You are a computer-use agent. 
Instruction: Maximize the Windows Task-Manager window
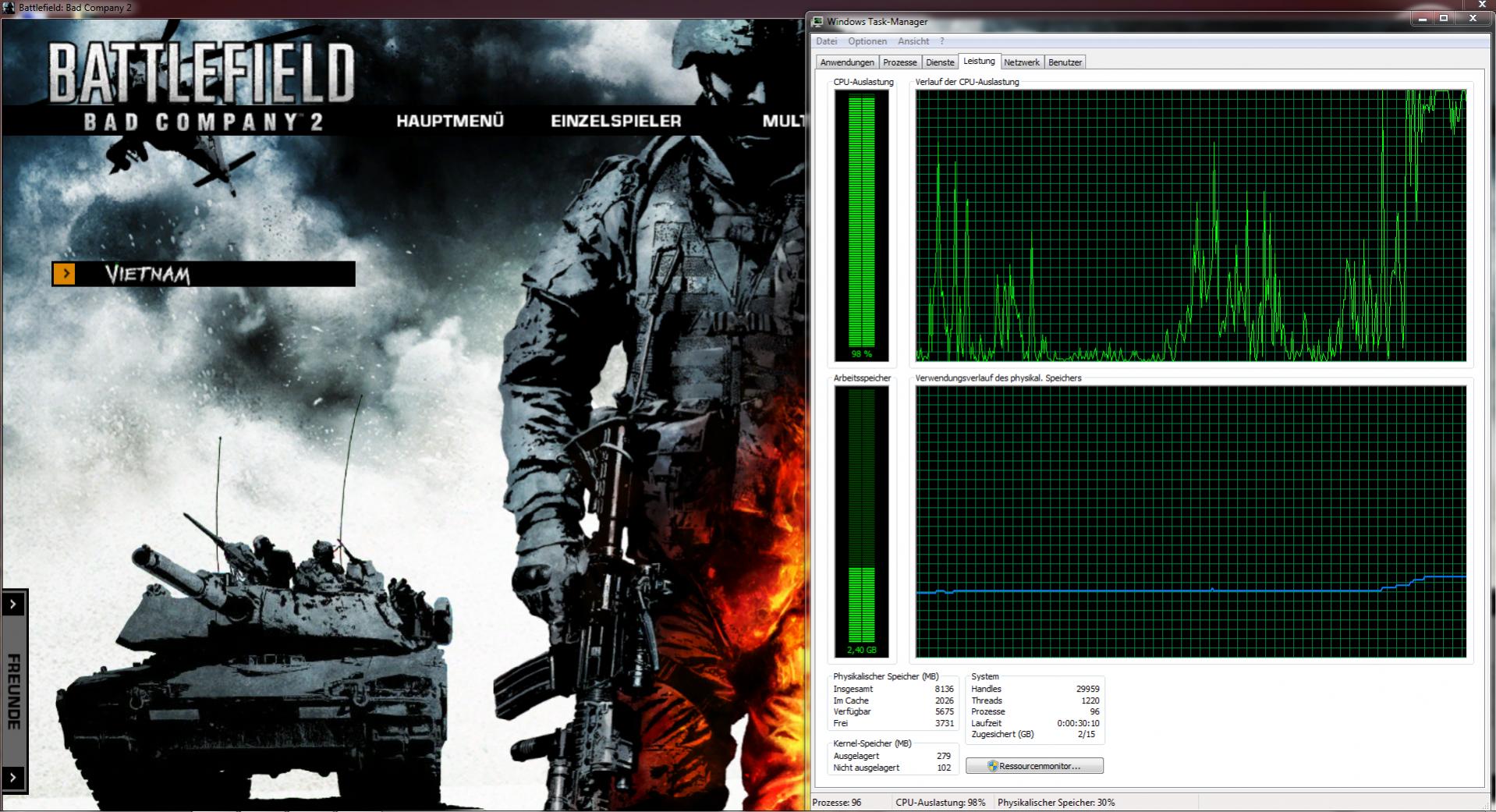coord(1444,18)
